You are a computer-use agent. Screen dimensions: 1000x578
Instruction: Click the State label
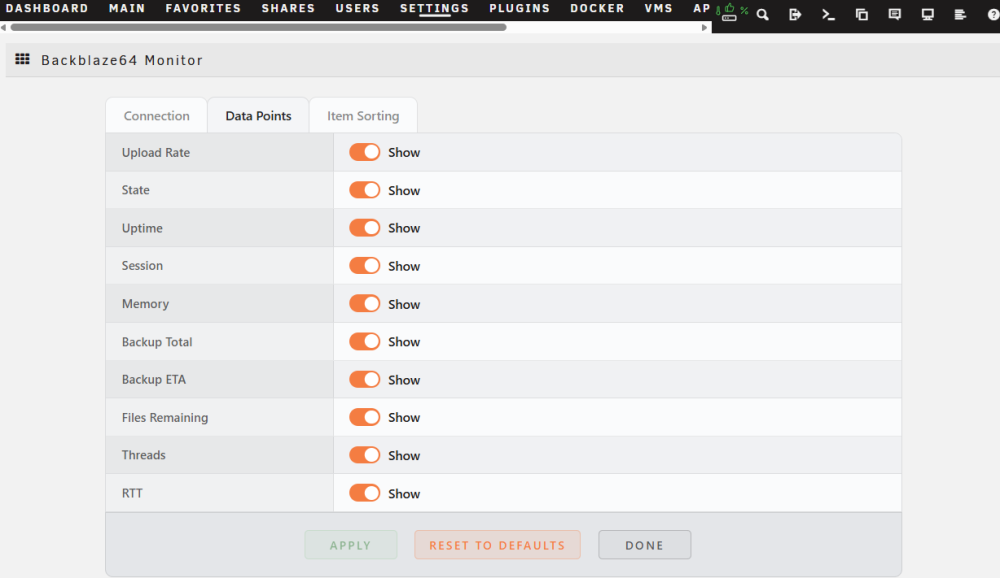(135, 190)
